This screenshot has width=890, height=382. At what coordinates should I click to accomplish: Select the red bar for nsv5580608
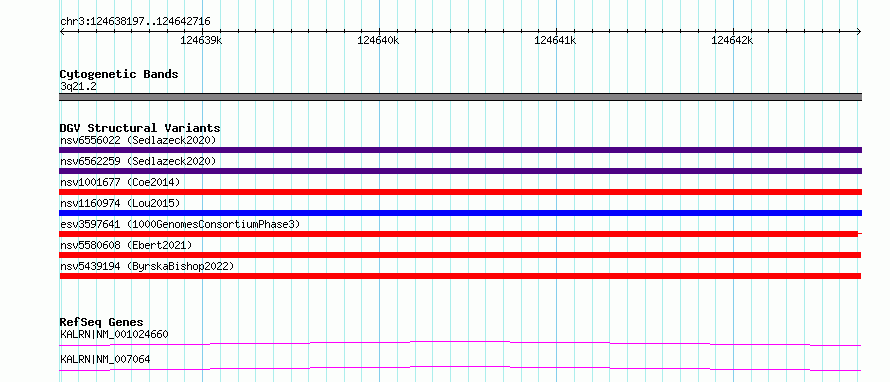point(460,255)
